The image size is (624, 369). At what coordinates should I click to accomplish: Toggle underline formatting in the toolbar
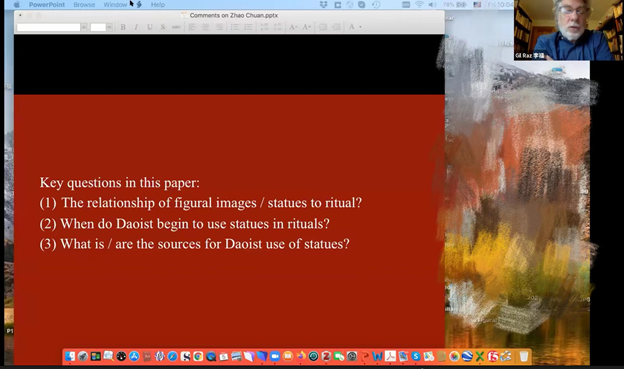(x=150, y=27)
